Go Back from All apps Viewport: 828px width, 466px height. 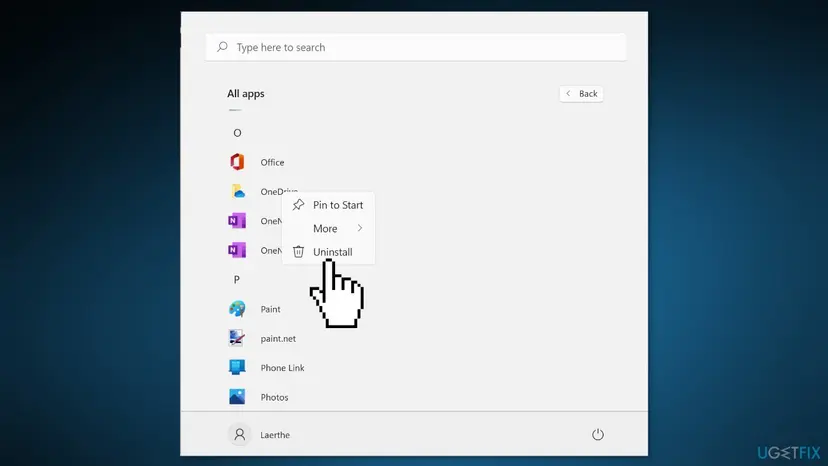581,94
